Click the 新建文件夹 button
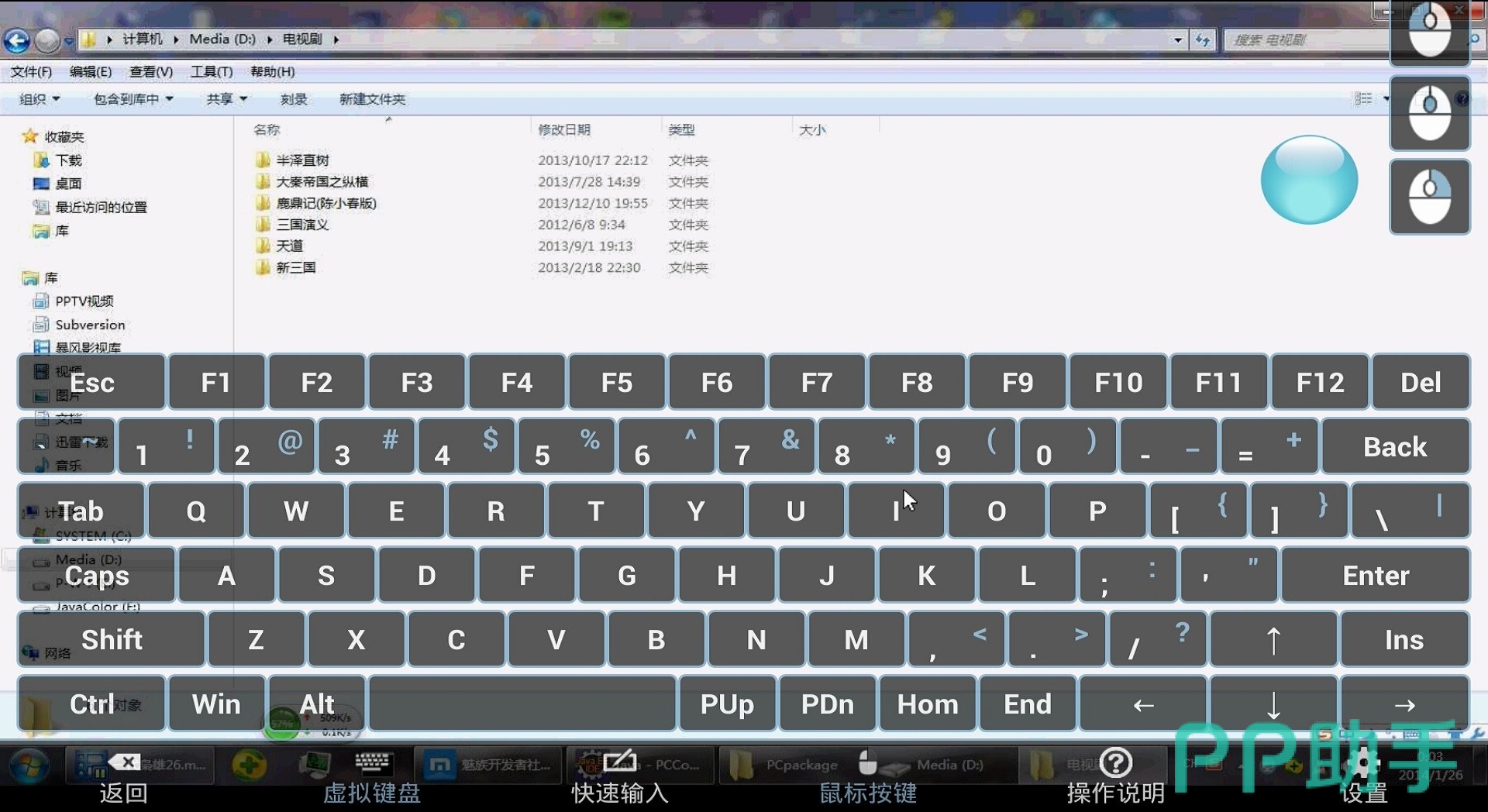Screen dimensions: 1488x812 (372, 99)
